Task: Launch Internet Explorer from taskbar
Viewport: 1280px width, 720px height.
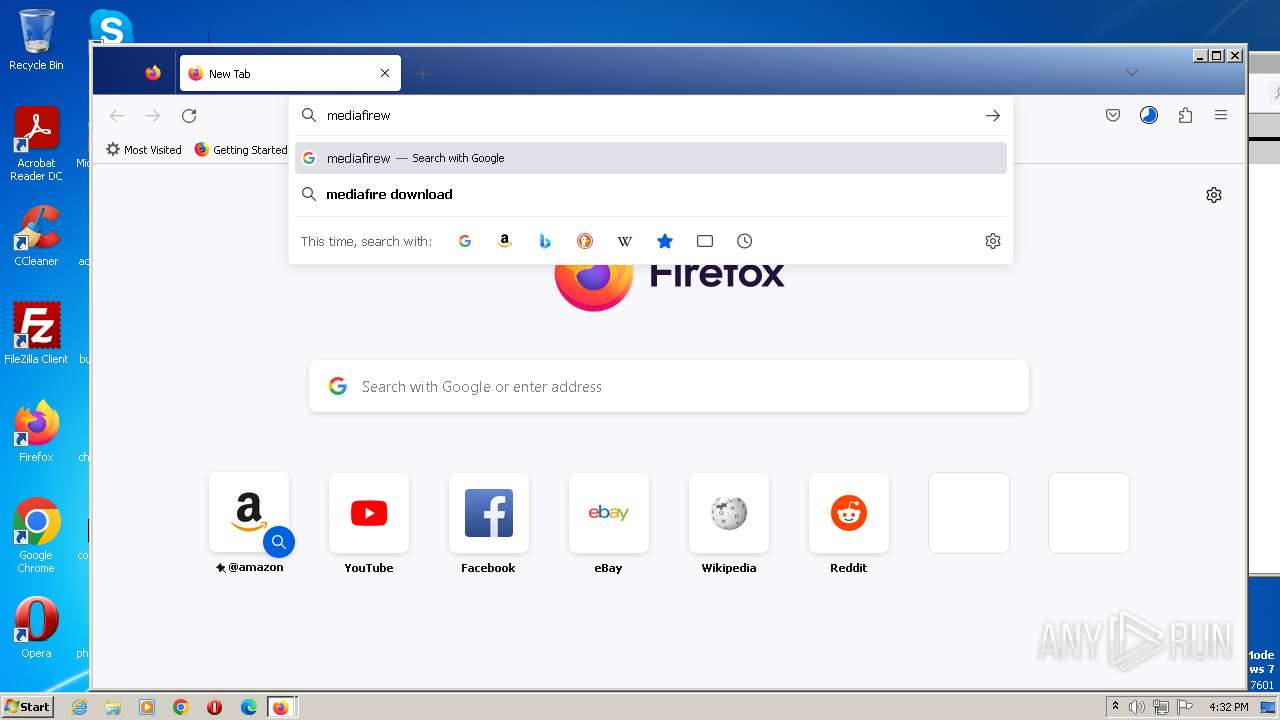Action: point(79,707)
